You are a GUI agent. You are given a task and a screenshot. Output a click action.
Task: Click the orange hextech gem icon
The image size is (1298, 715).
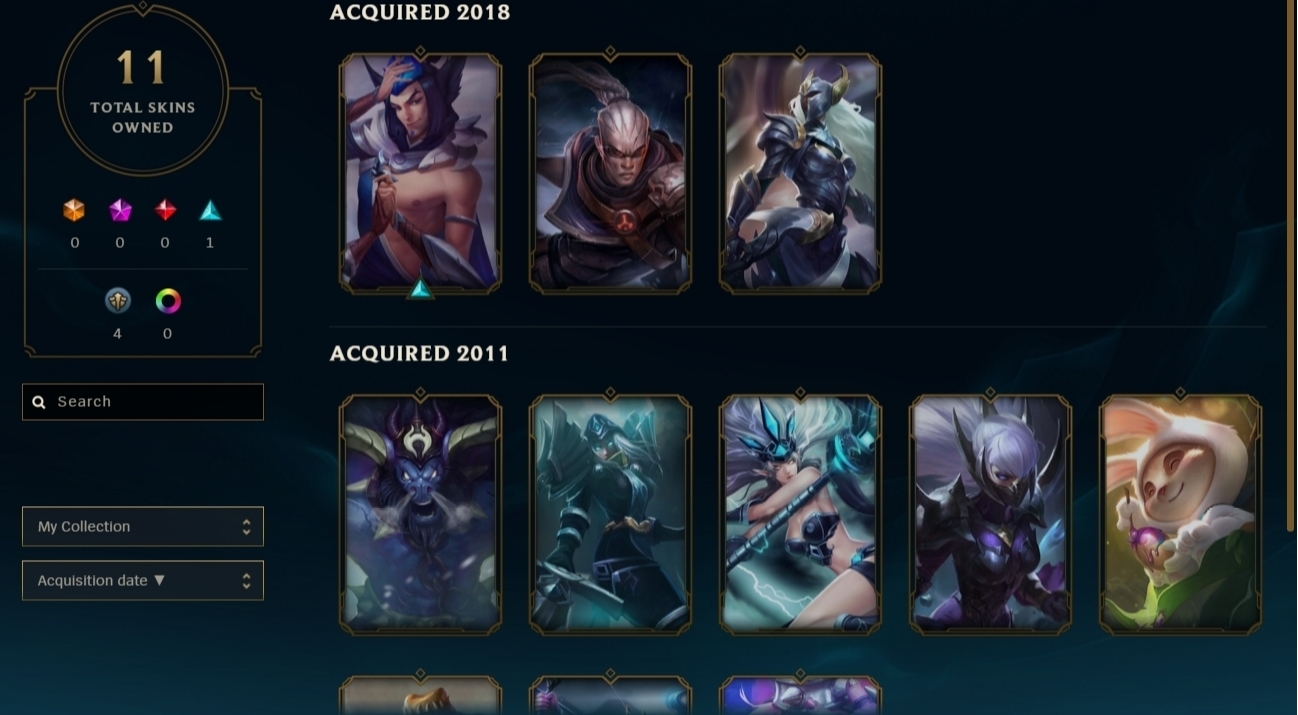tap(74, 210)
